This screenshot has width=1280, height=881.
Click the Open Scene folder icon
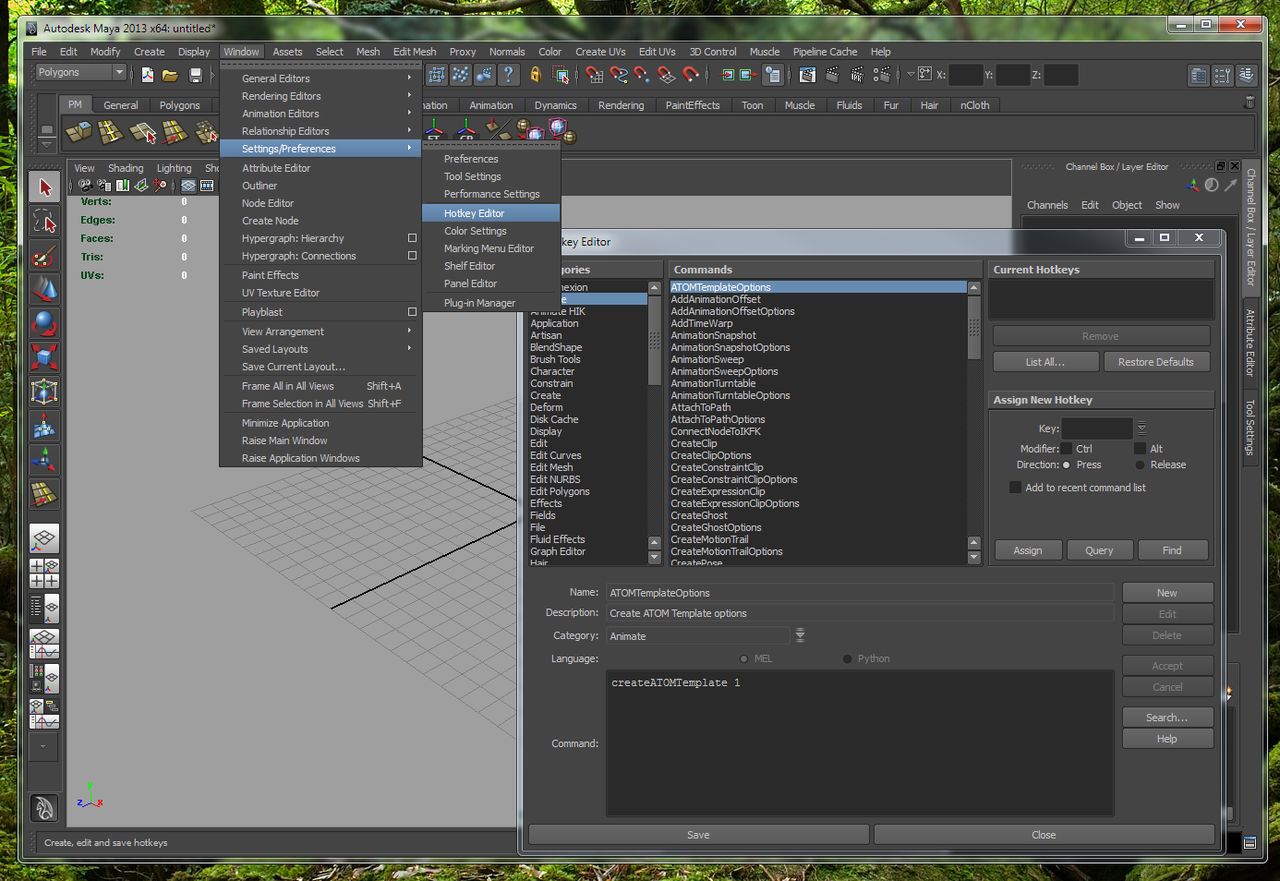[170, 74]
